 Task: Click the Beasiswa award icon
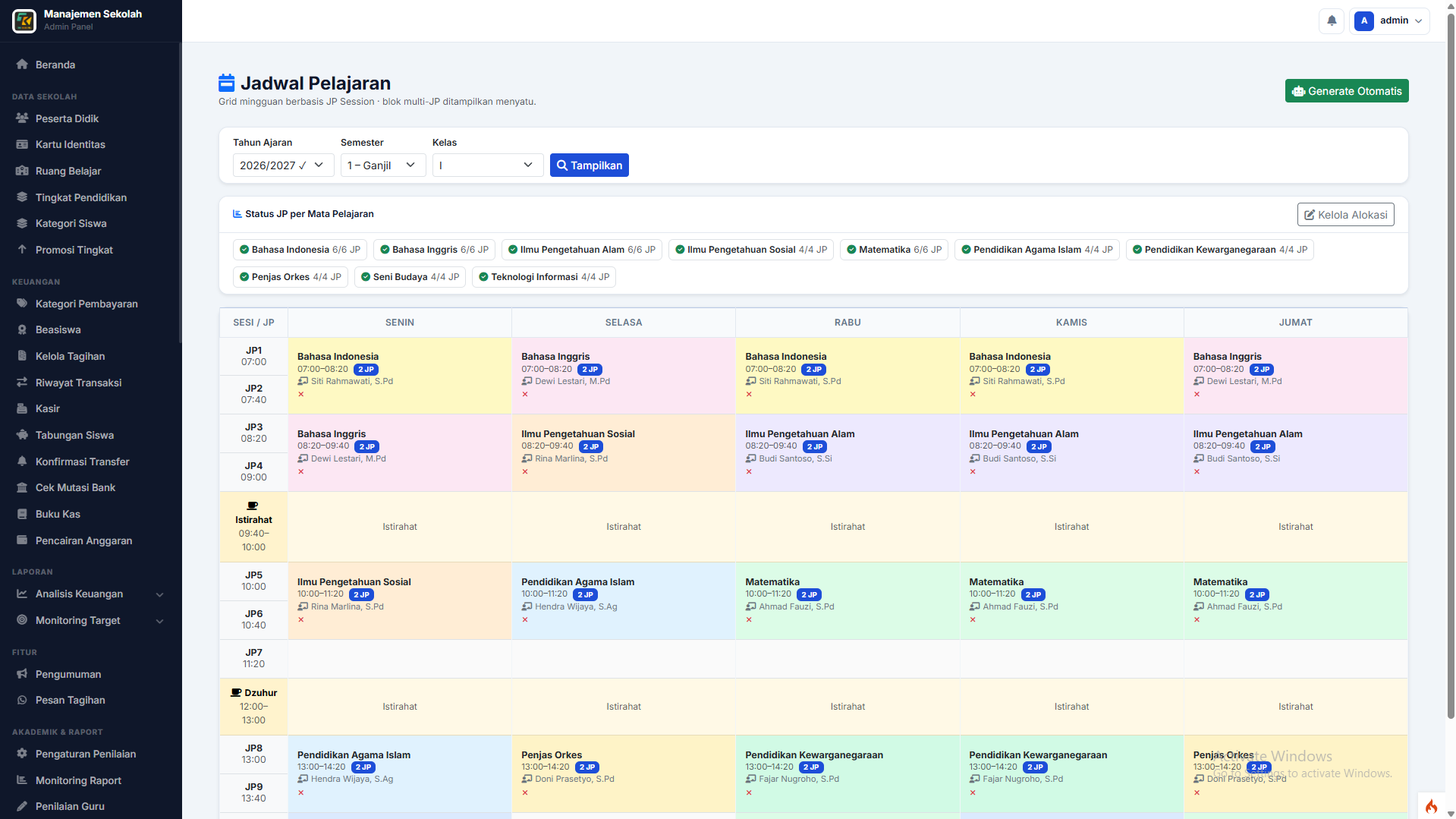(x=22, y=329)
